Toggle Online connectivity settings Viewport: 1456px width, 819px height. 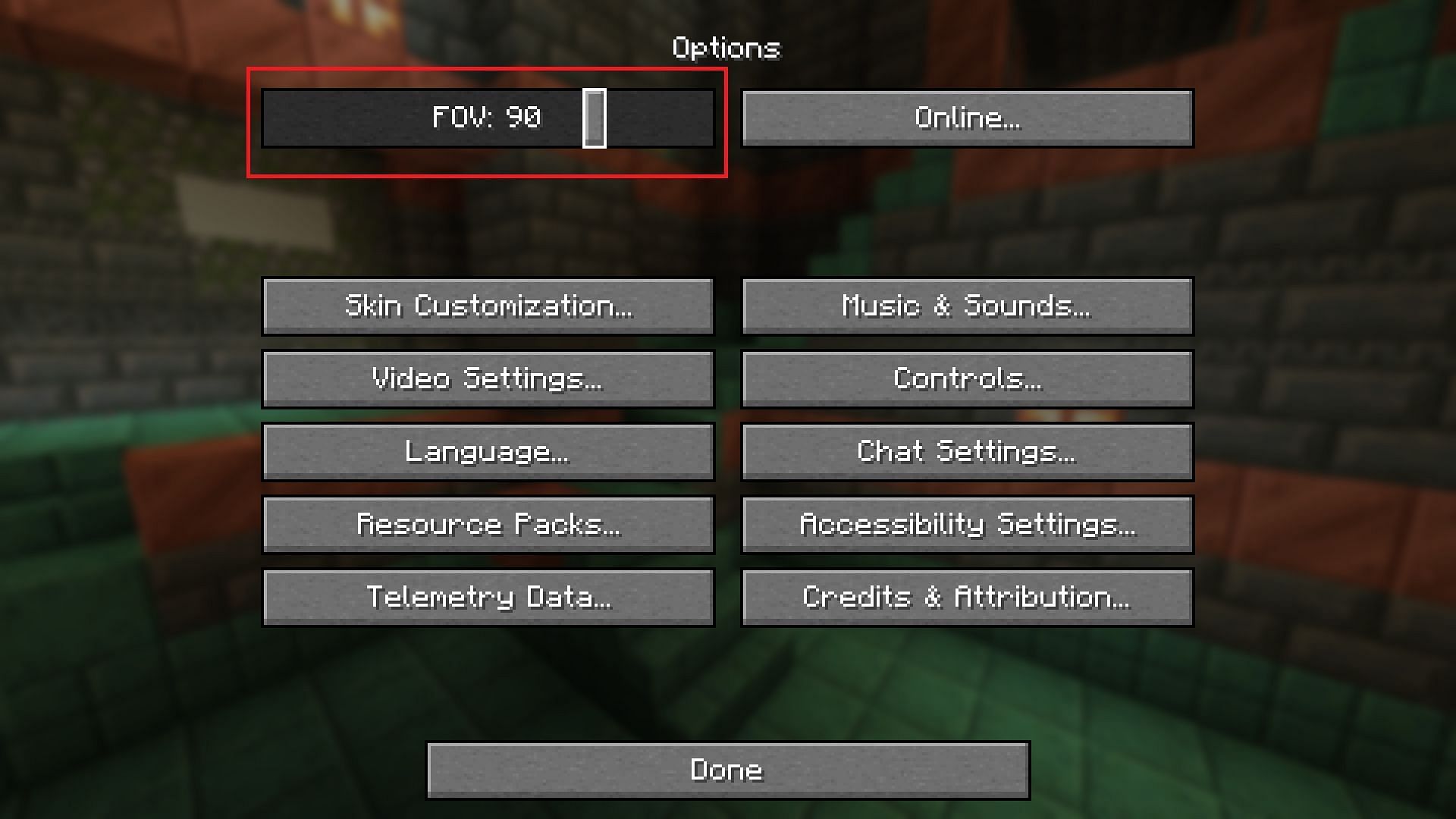coord(967,117)
